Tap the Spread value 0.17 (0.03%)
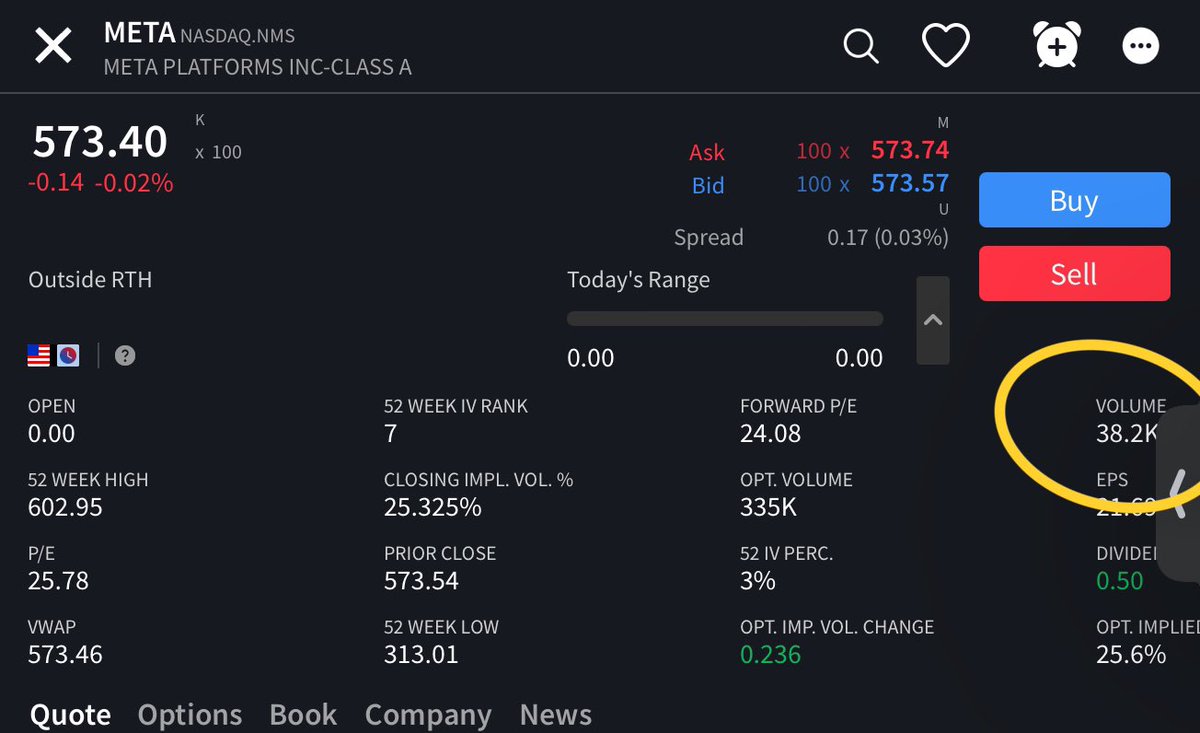This screenshot has height=733, width=1200. pos(888,237)
